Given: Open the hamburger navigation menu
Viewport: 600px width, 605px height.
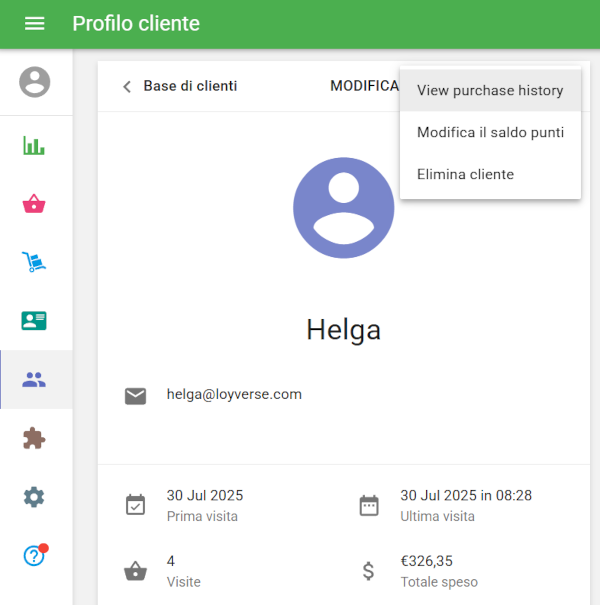Looking at the screenshot, I should [x=35, y=24].
